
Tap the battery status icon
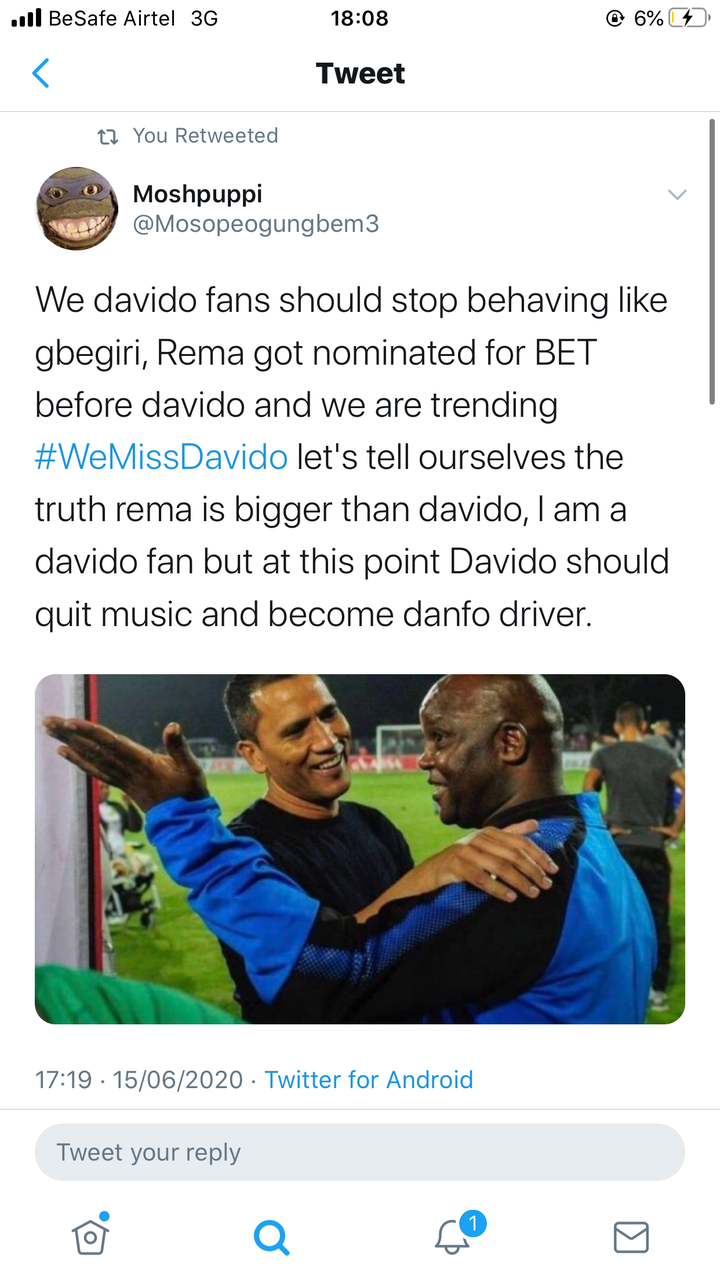pos(690,18)
